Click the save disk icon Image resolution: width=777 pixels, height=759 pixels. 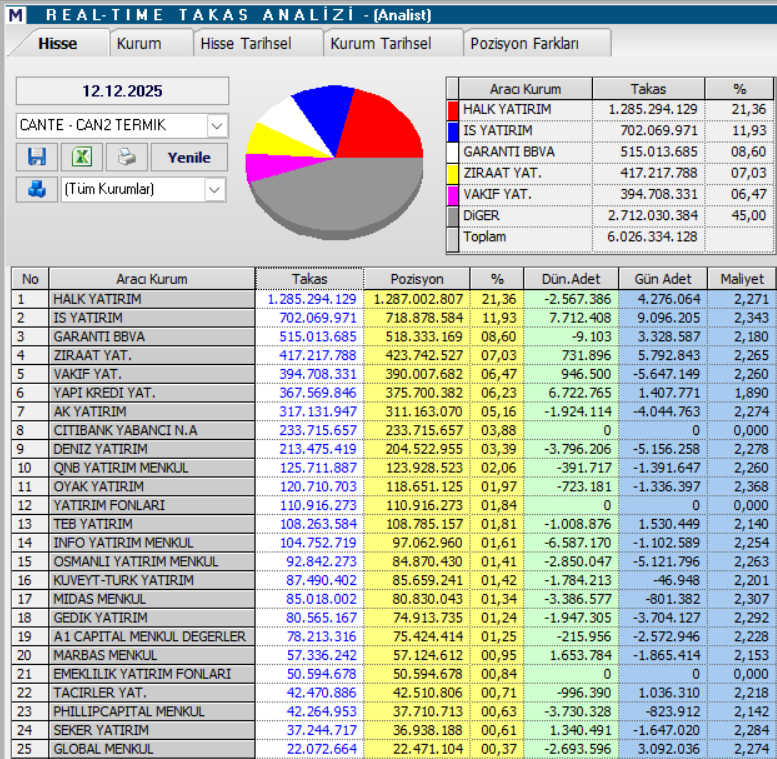(37, 158)
